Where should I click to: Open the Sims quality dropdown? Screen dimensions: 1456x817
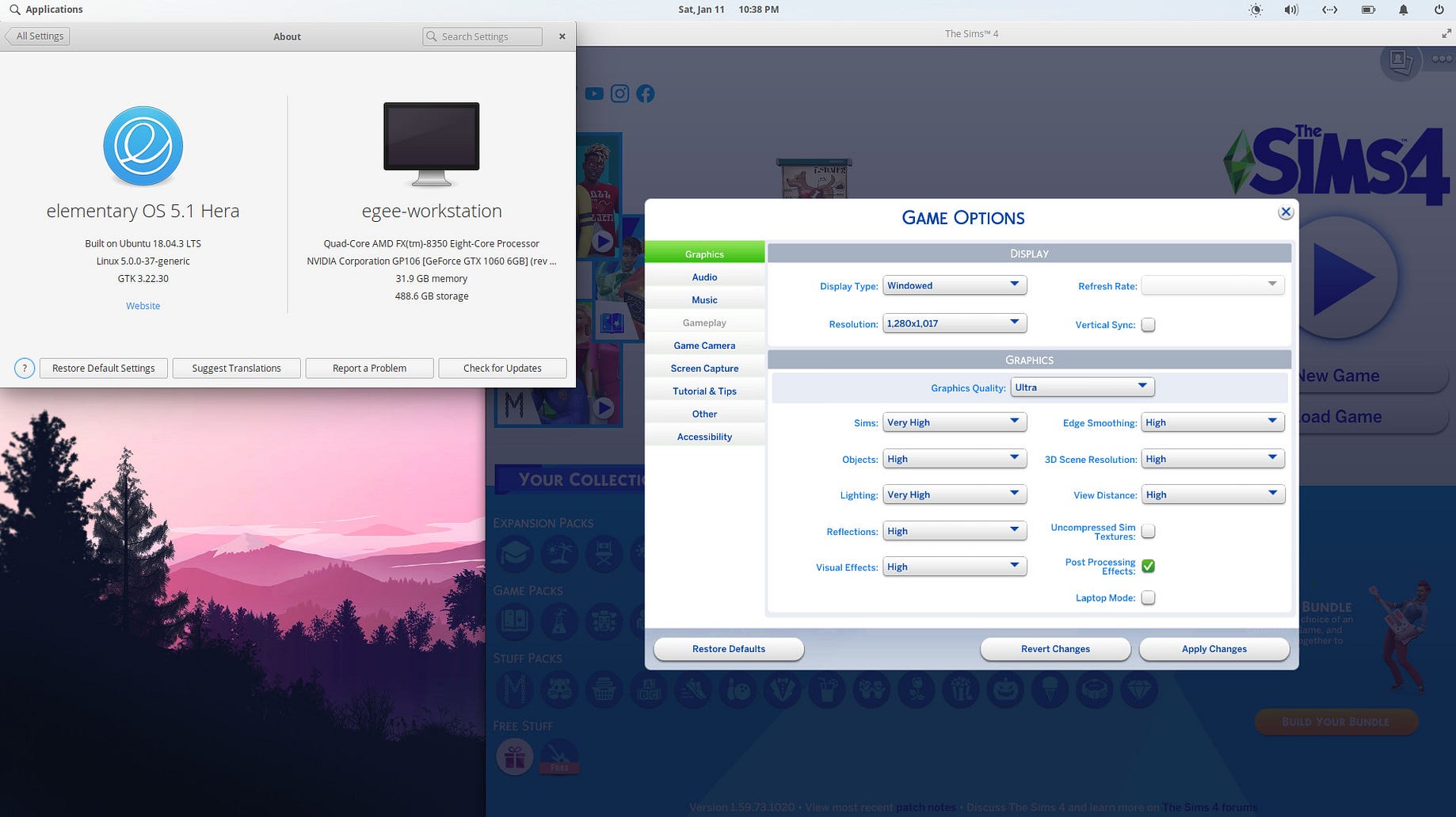point(955,422)
